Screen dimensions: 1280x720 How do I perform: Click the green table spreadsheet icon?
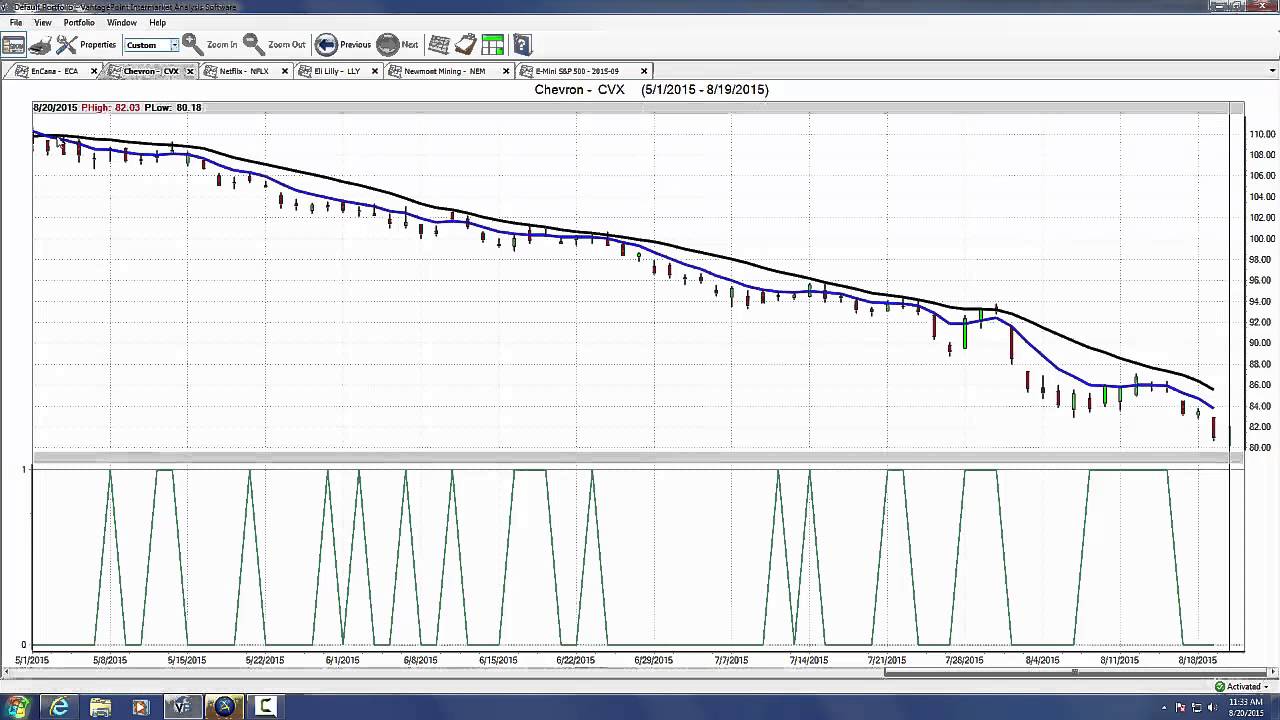click(x=493, y=45)
